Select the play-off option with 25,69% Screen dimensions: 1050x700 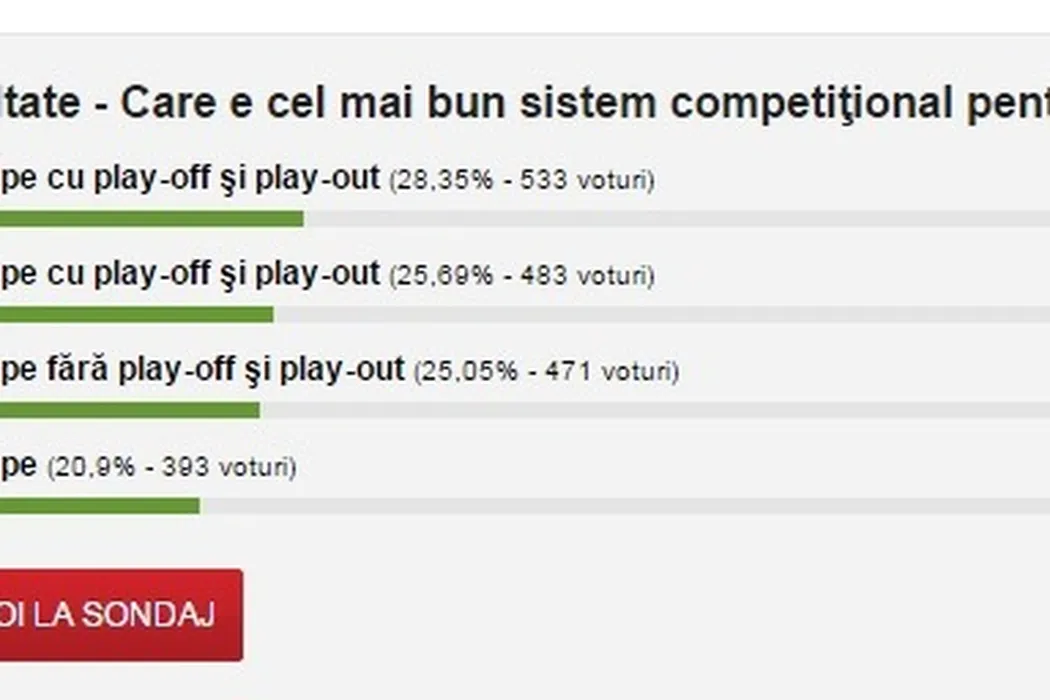(x=190, y=274)
